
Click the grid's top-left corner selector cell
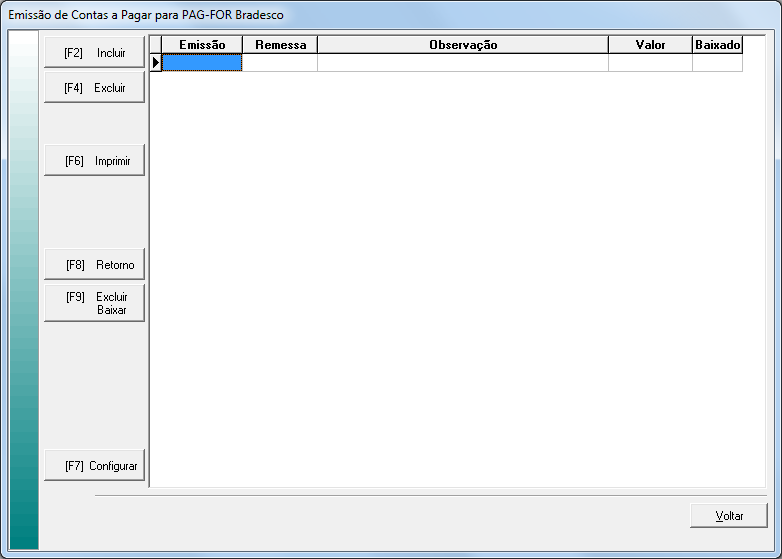point(156,45)
